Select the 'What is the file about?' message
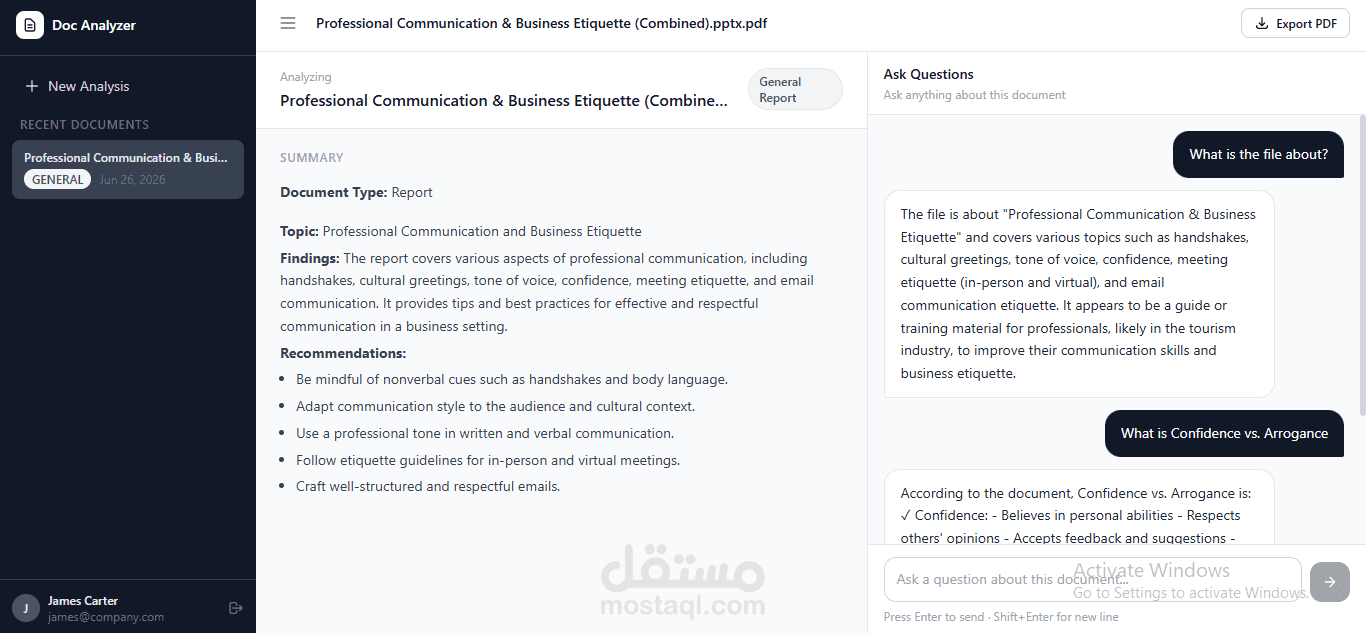The width and height of the screenshot is (1366, 633). (1258, 155)
